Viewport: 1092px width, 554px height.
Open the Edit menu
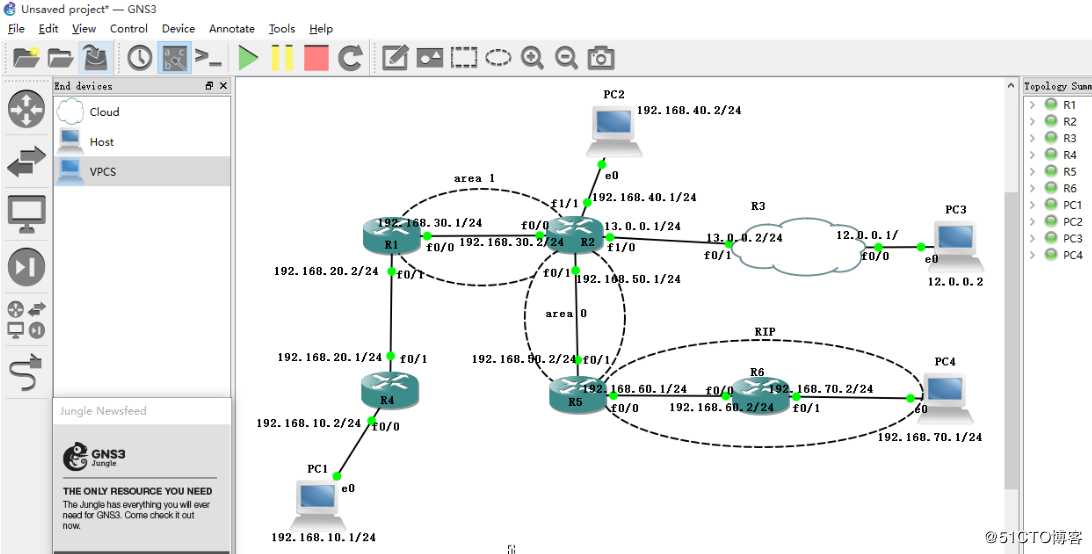(48, 29)
